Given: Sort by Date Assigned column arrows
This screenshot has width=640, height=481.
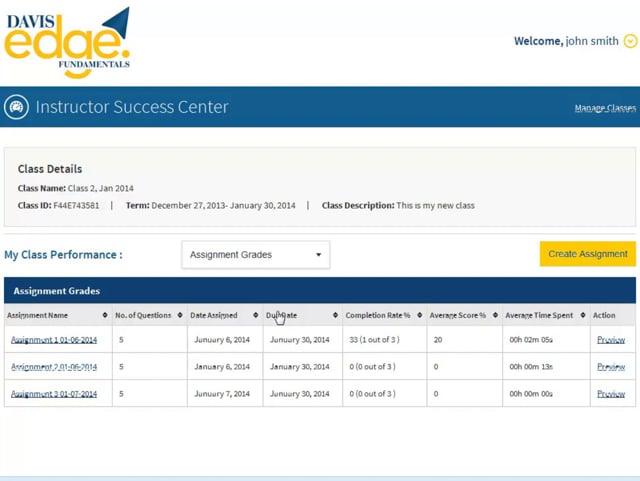Looking at the screenshot, I should pos(256,315).
